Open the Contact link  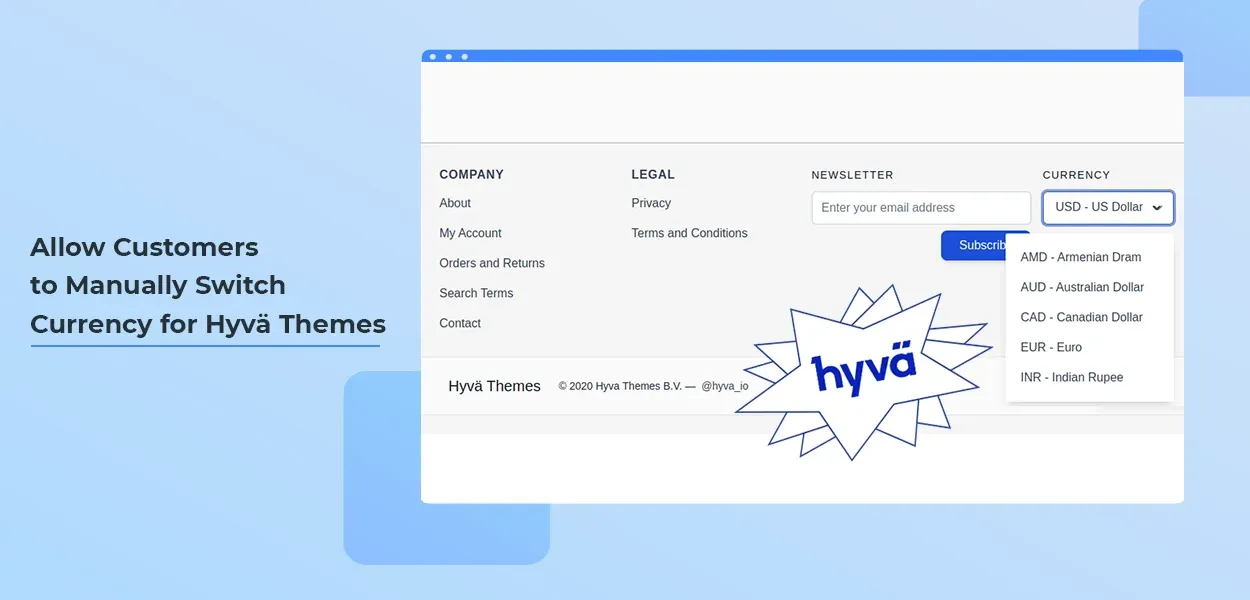(460, 323)
